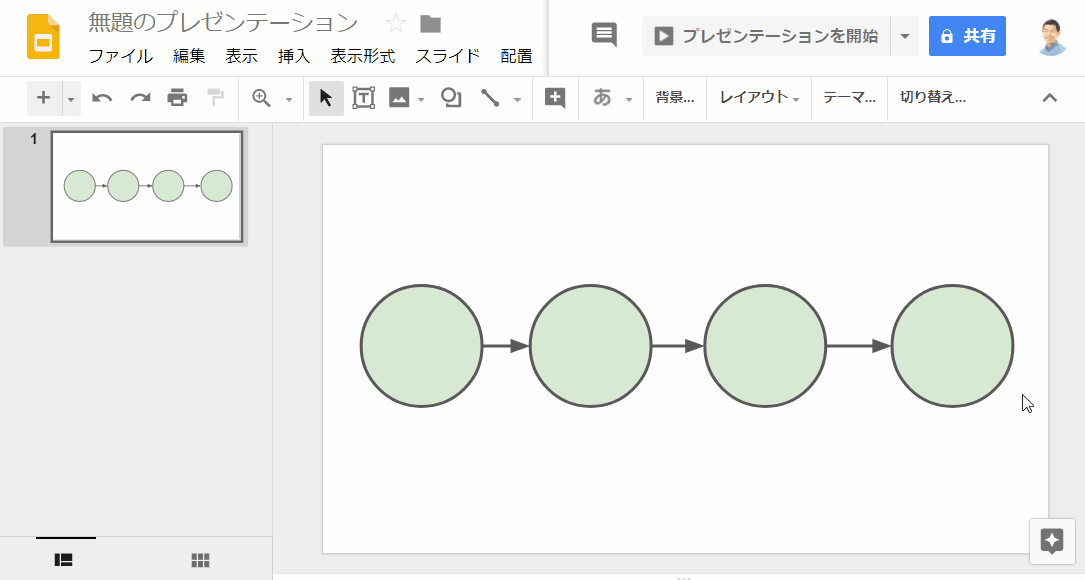Open the 表示形式 menu

(363, 56)
